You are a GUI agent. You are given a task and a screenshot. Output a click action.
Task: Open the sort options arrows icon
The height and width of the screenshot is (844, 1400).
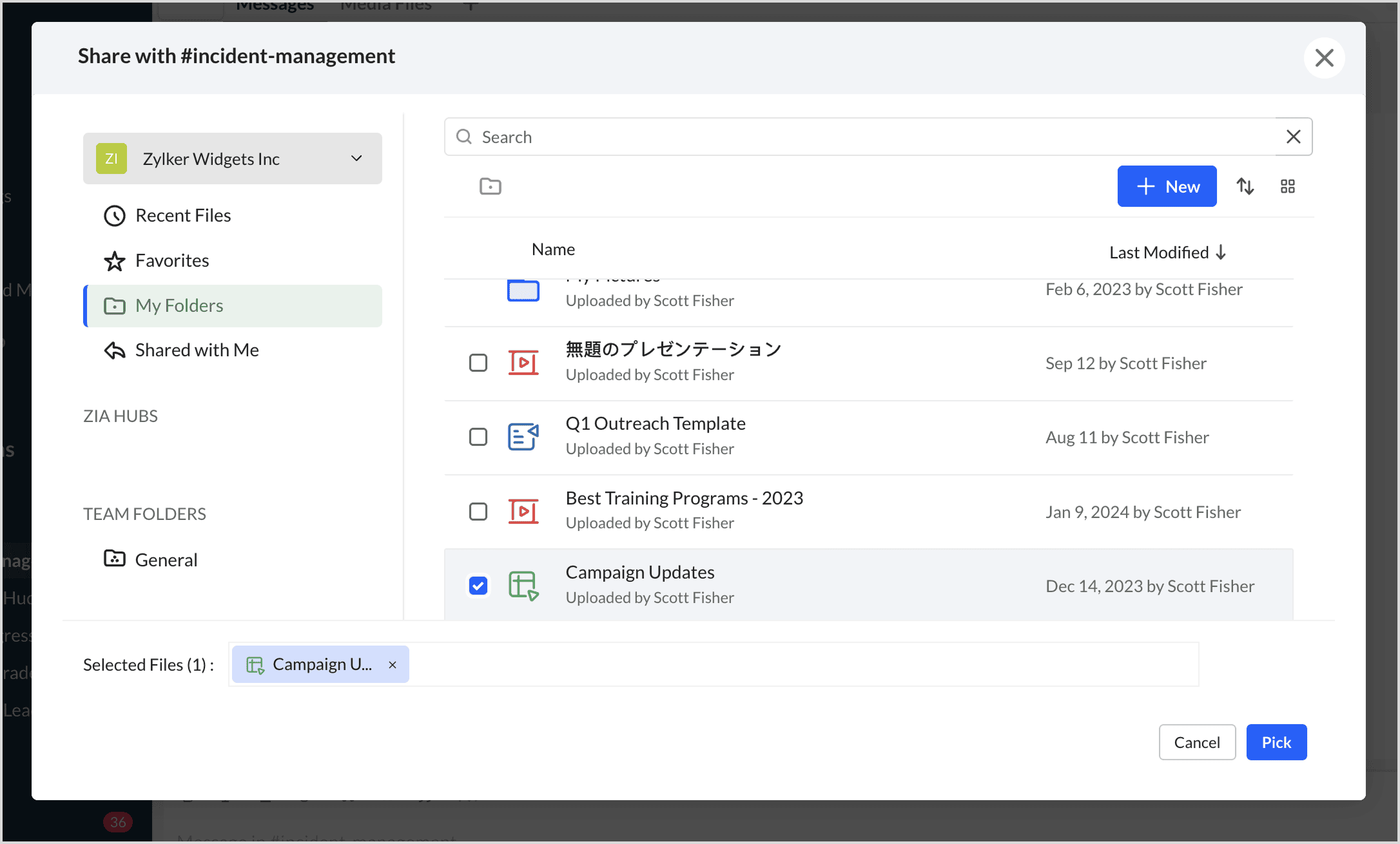(x=1245, y=186)
